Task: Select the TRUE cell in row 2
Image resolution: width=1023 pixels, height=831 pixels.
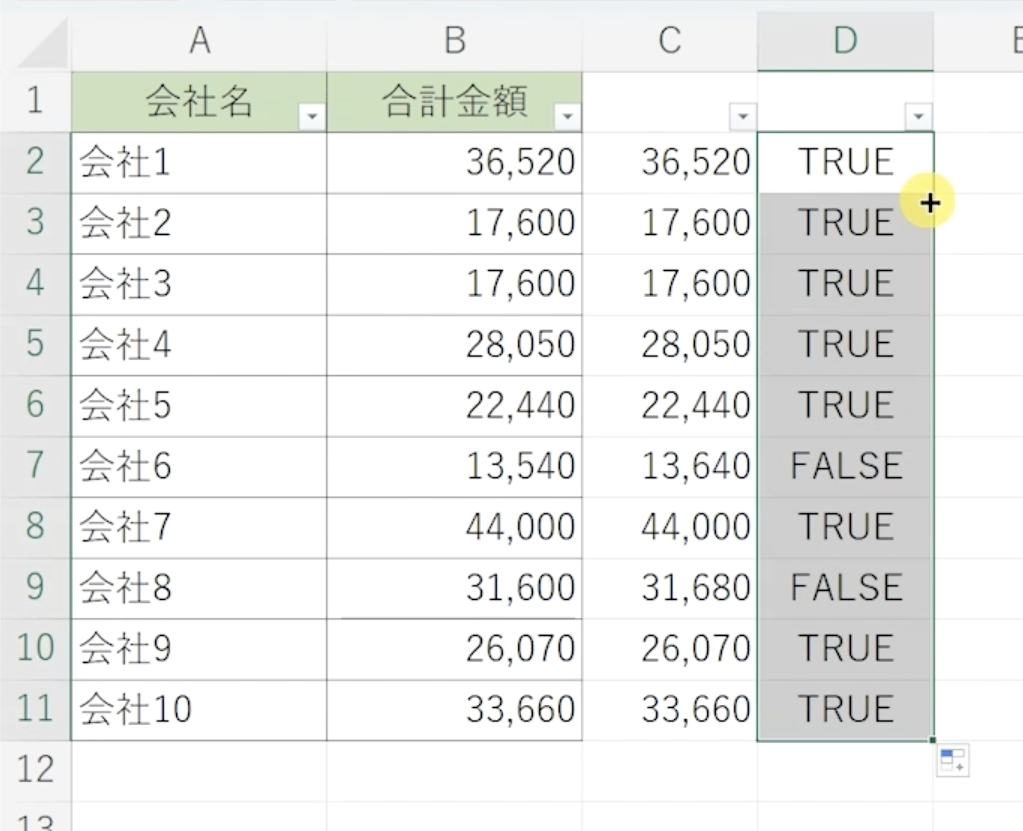Action: [845, 162]
